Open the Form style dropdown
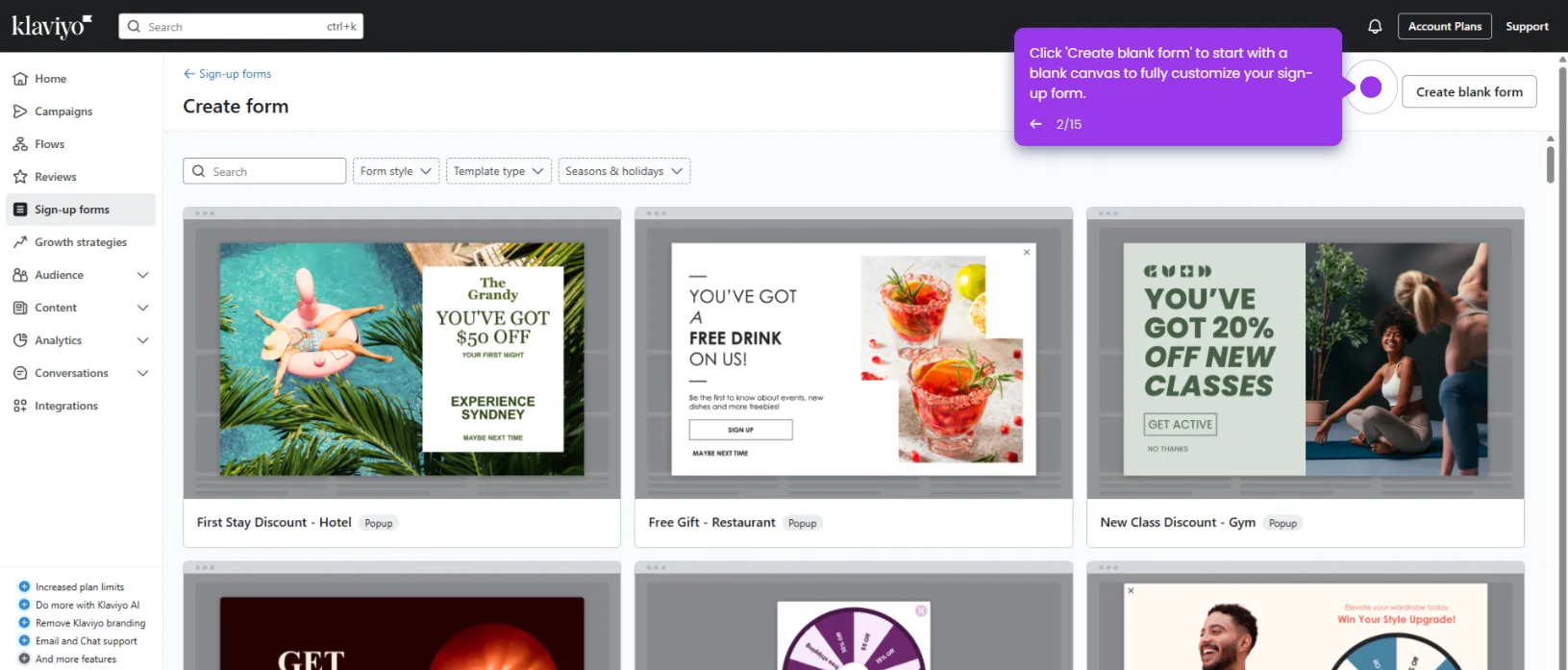This screenshot has height=670, width=1568. (396, 171)
